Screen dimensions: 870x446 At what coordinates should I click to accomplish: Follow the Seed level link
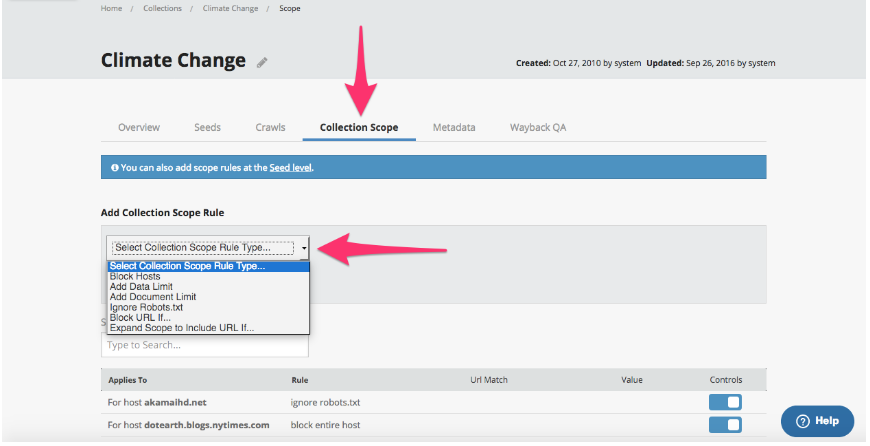click(x=290, y=168)
